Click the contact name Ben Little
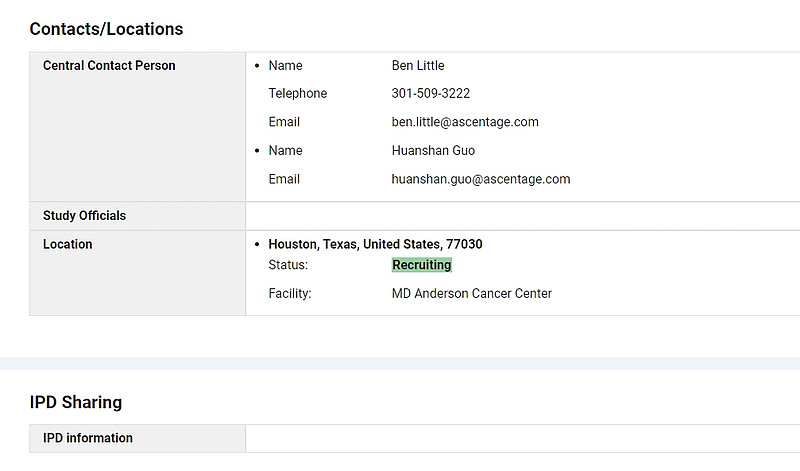 [418, 65]
